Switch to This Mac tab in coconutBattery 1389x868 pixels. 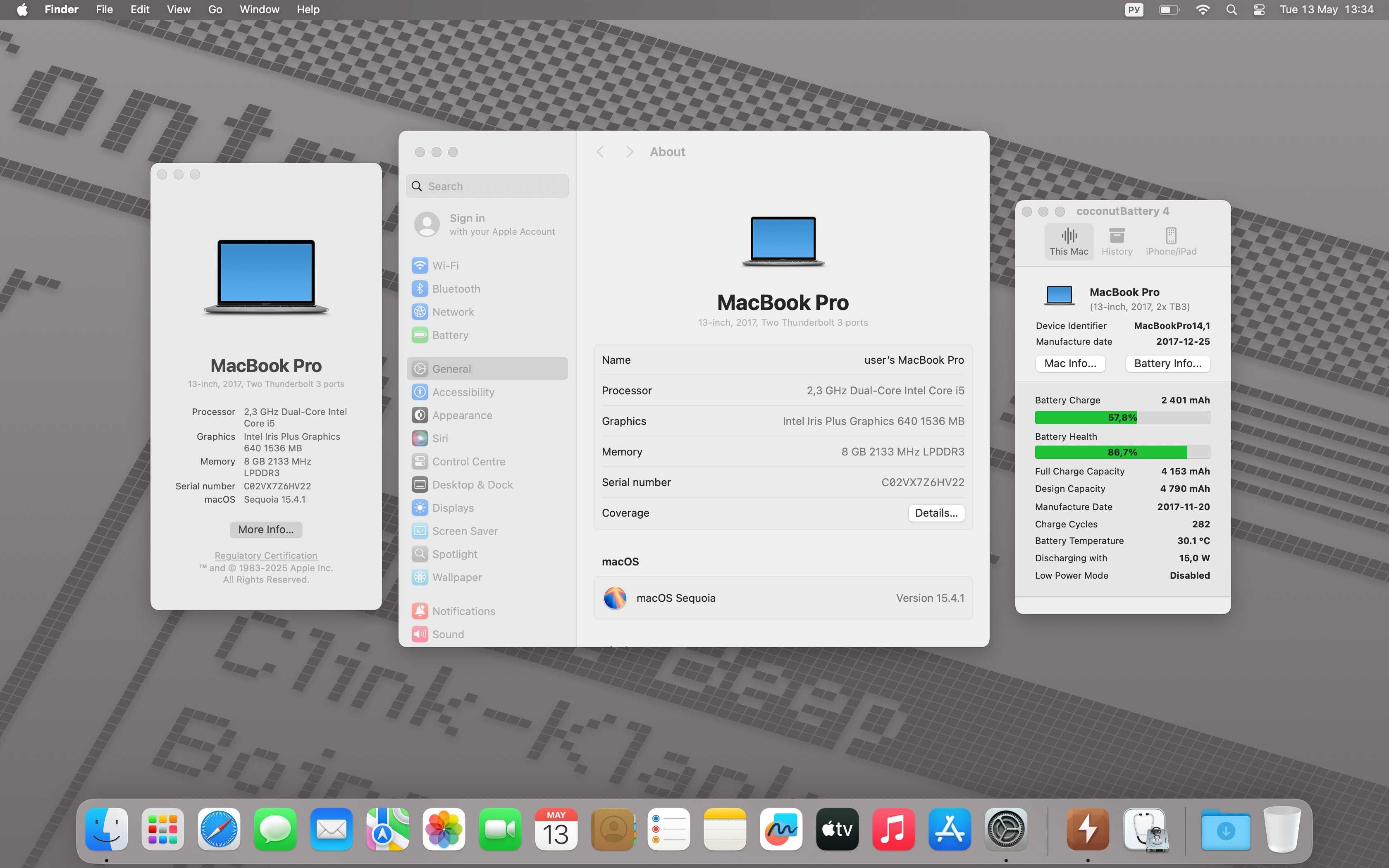coord(1069,242)
